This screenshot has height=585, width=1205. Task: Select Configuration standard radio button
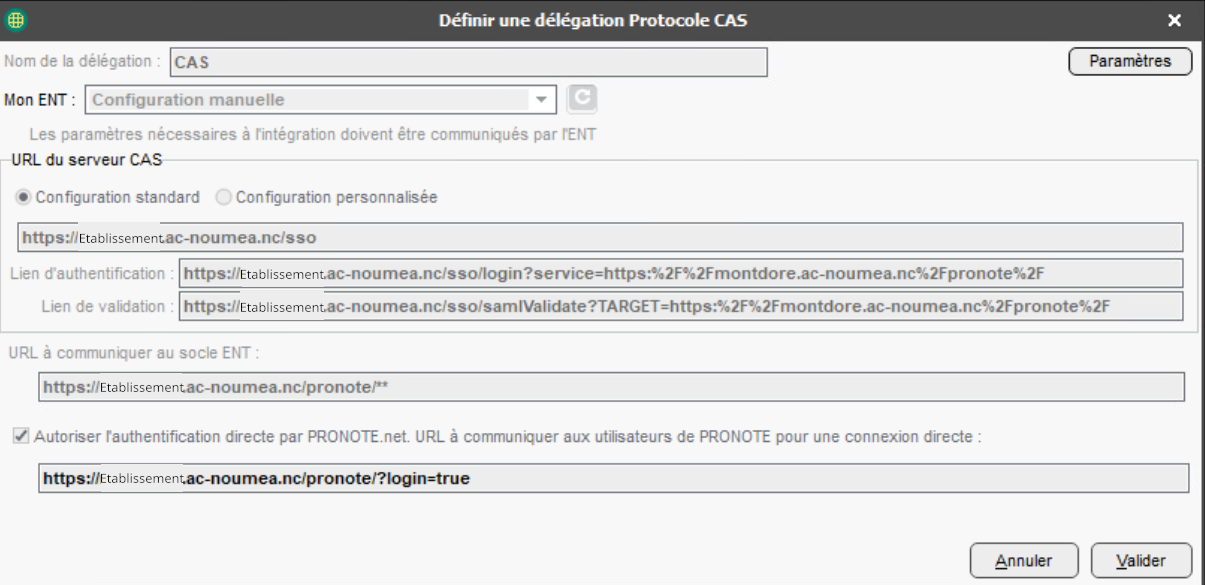(x=24, y=197)
